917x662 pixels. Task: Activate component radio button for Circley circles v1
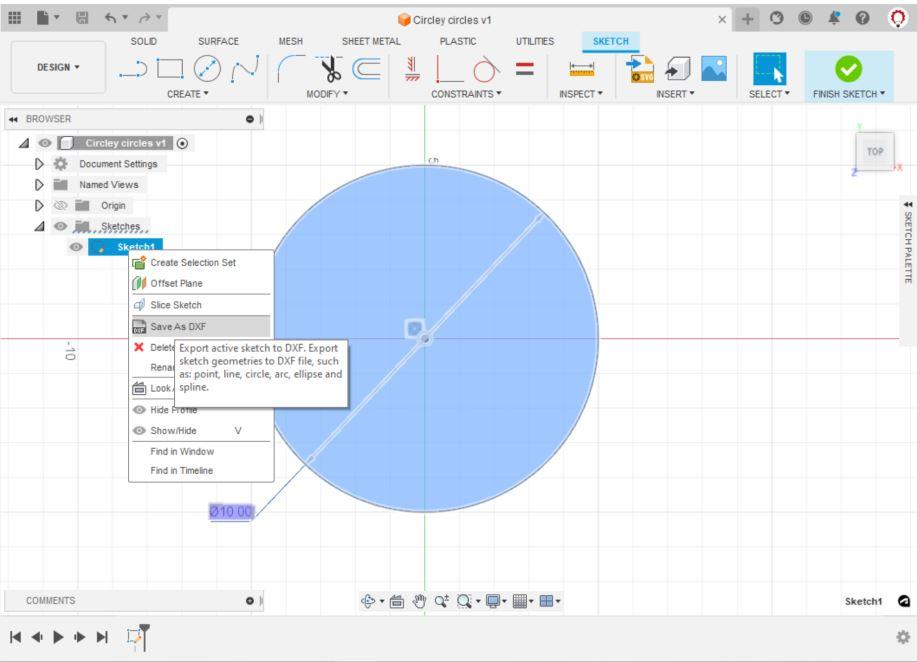click(182, 143)
